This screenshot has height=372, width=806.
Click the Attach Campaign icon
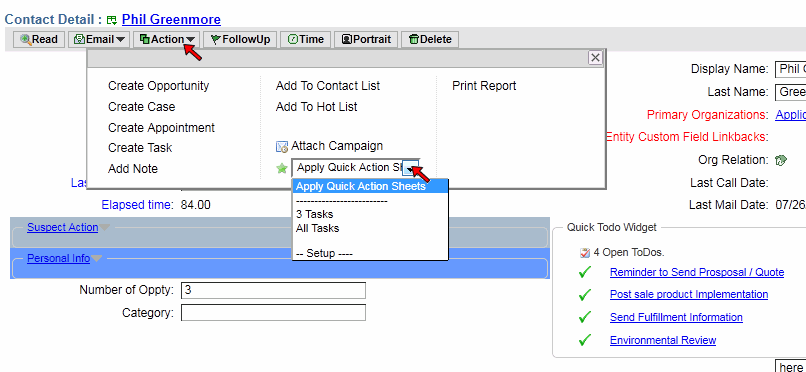282,147
